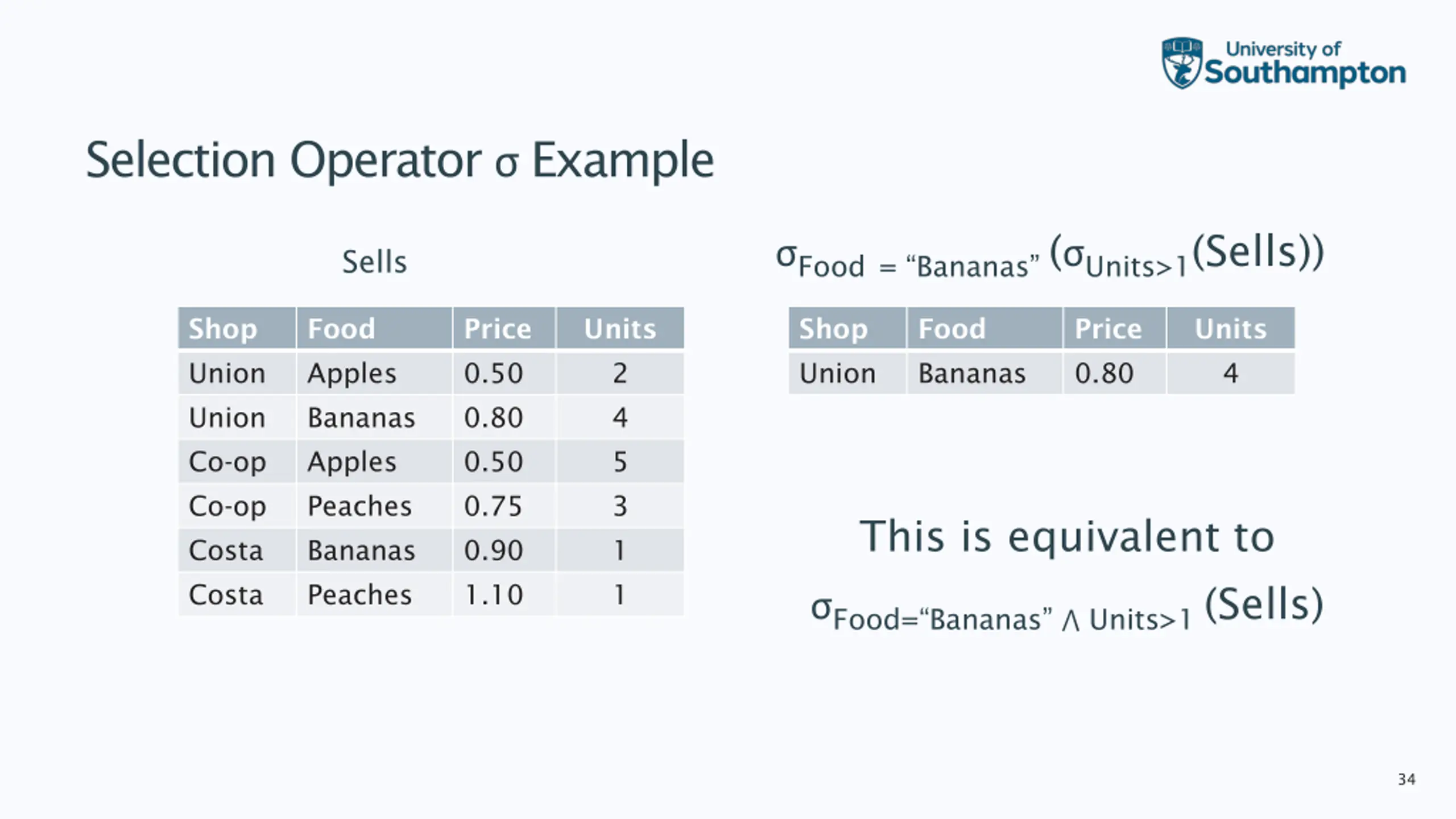Click Bananas in the result table
The width and height of the screenshot is (1456, 819).
click(972, 374)
